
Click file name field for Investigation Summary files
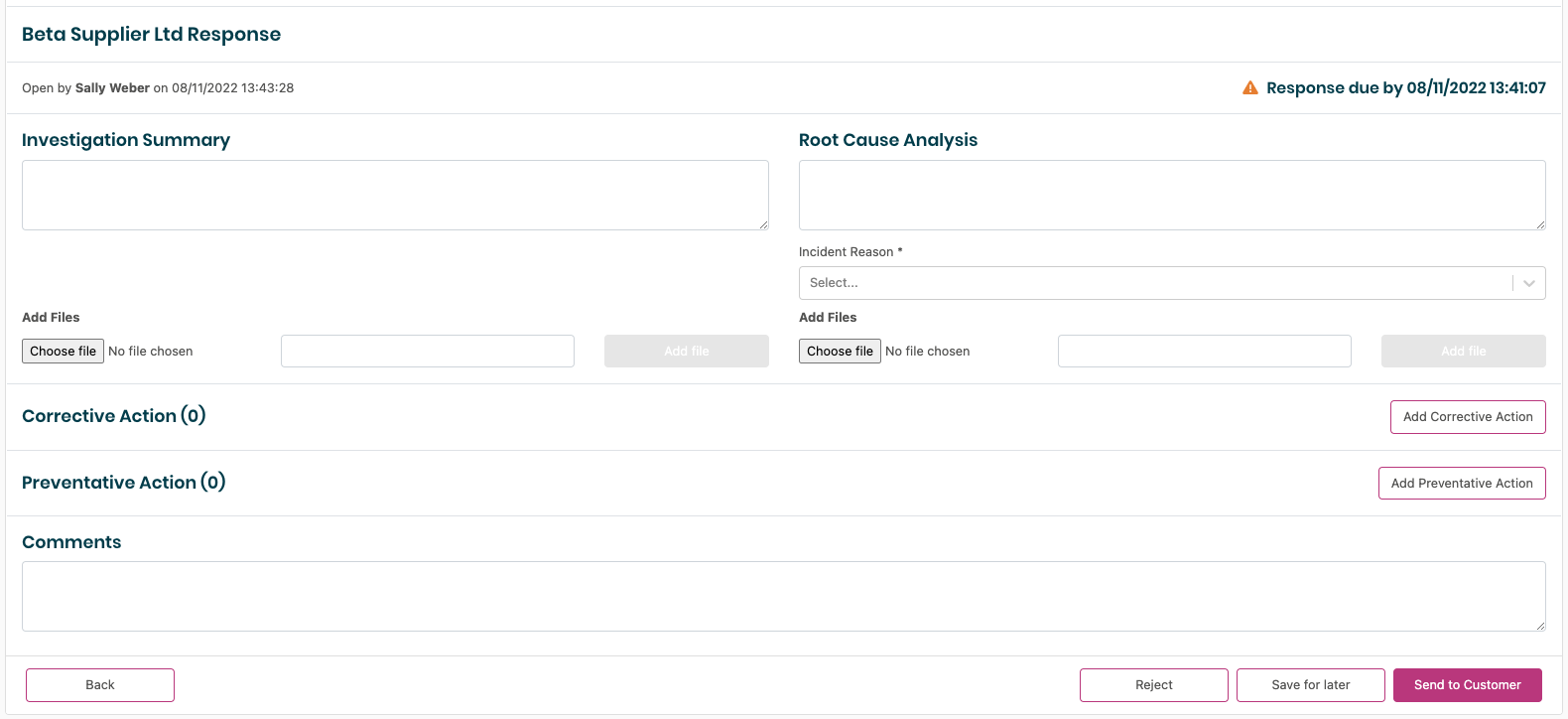pos(428,352)
